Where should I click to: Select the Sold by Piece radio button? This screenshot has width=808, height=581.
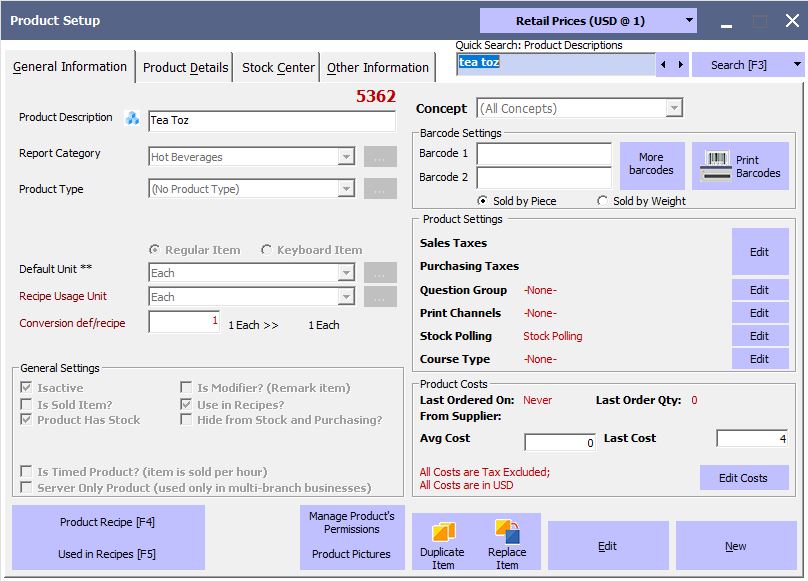tap(482, 201)
